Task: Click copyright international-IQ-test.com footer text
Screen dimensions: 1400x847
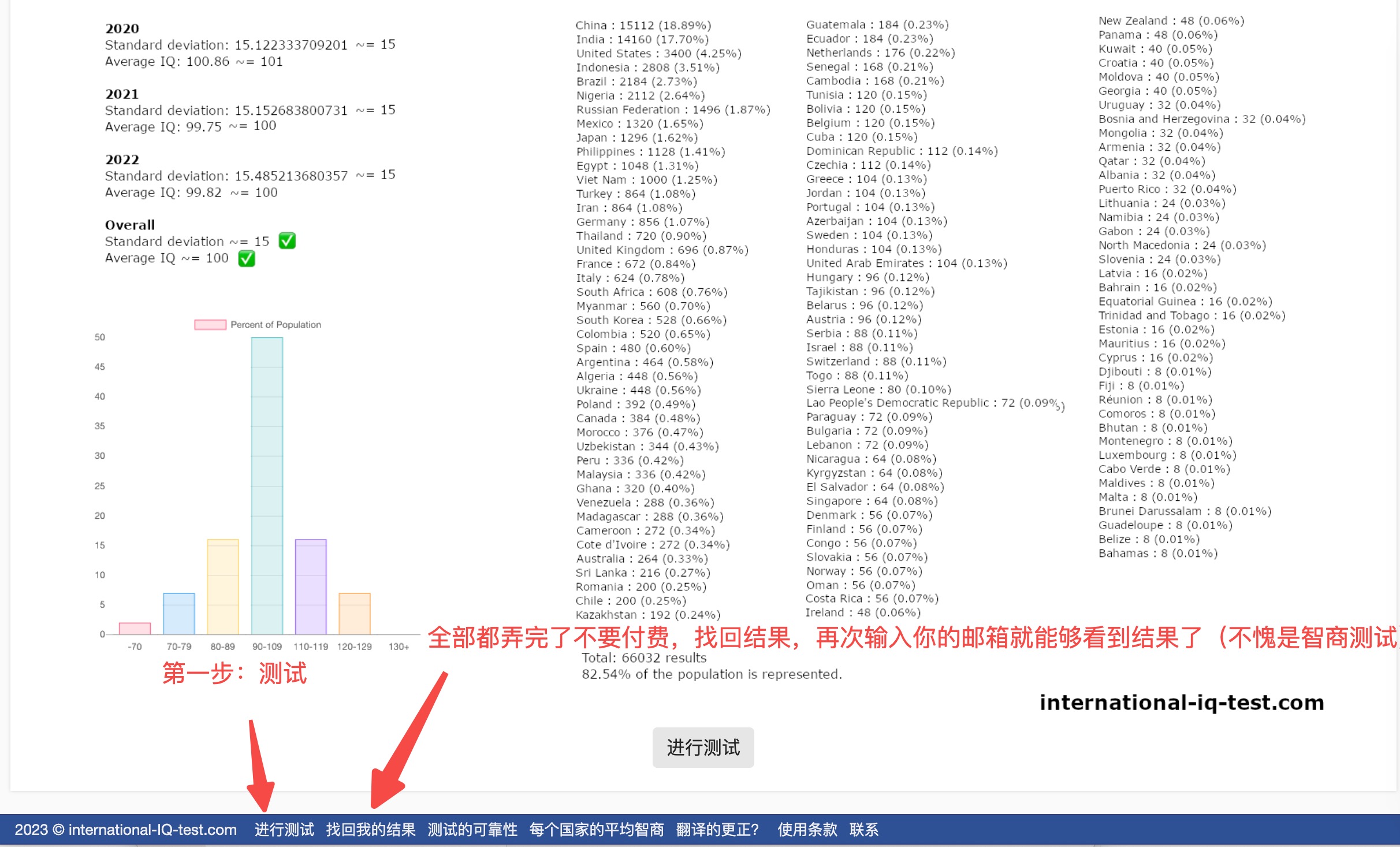Action: pos(125,830)
